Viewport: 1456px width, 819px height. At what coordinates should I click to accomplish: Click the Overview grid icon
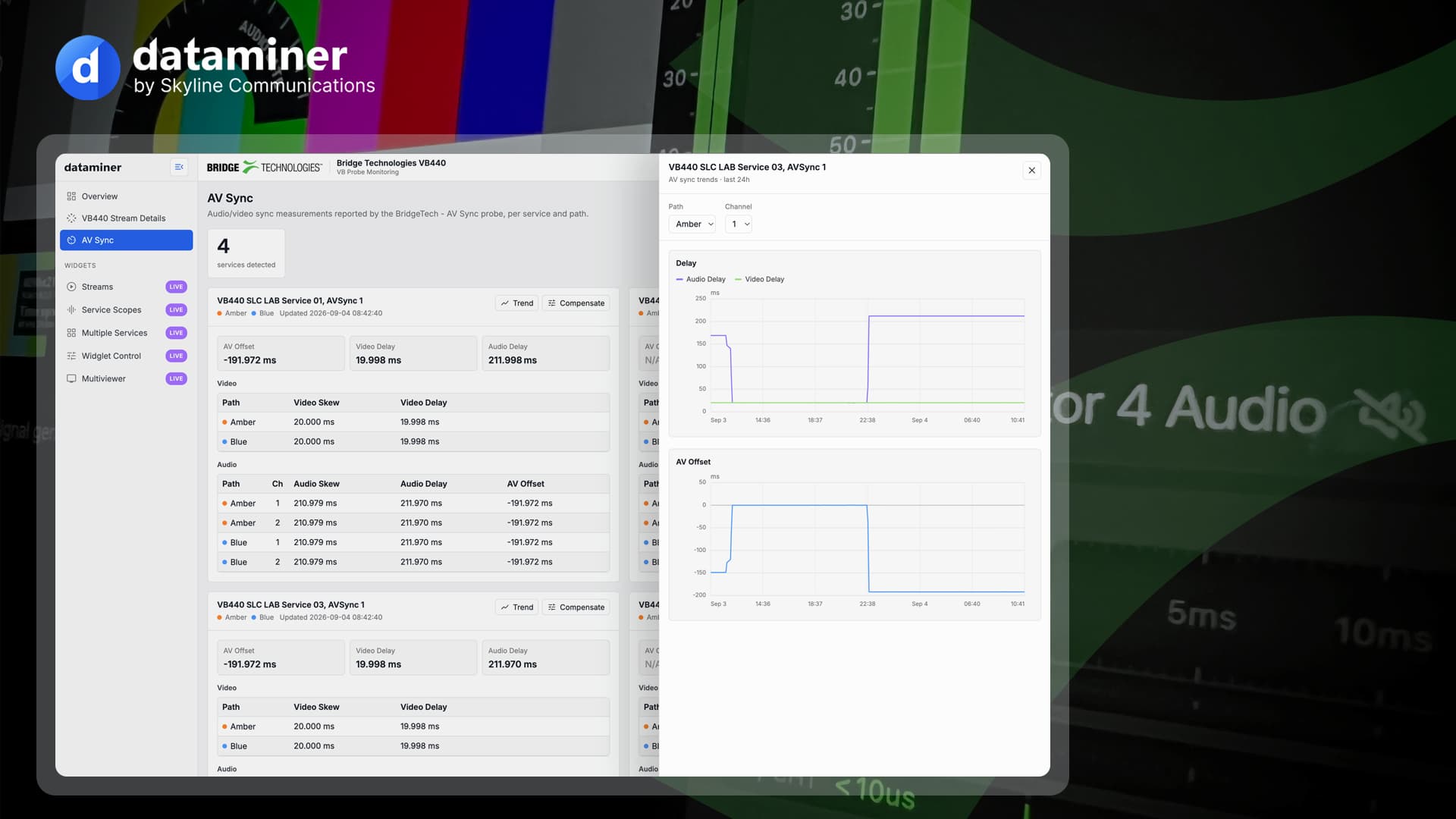[x=71, y=196]
